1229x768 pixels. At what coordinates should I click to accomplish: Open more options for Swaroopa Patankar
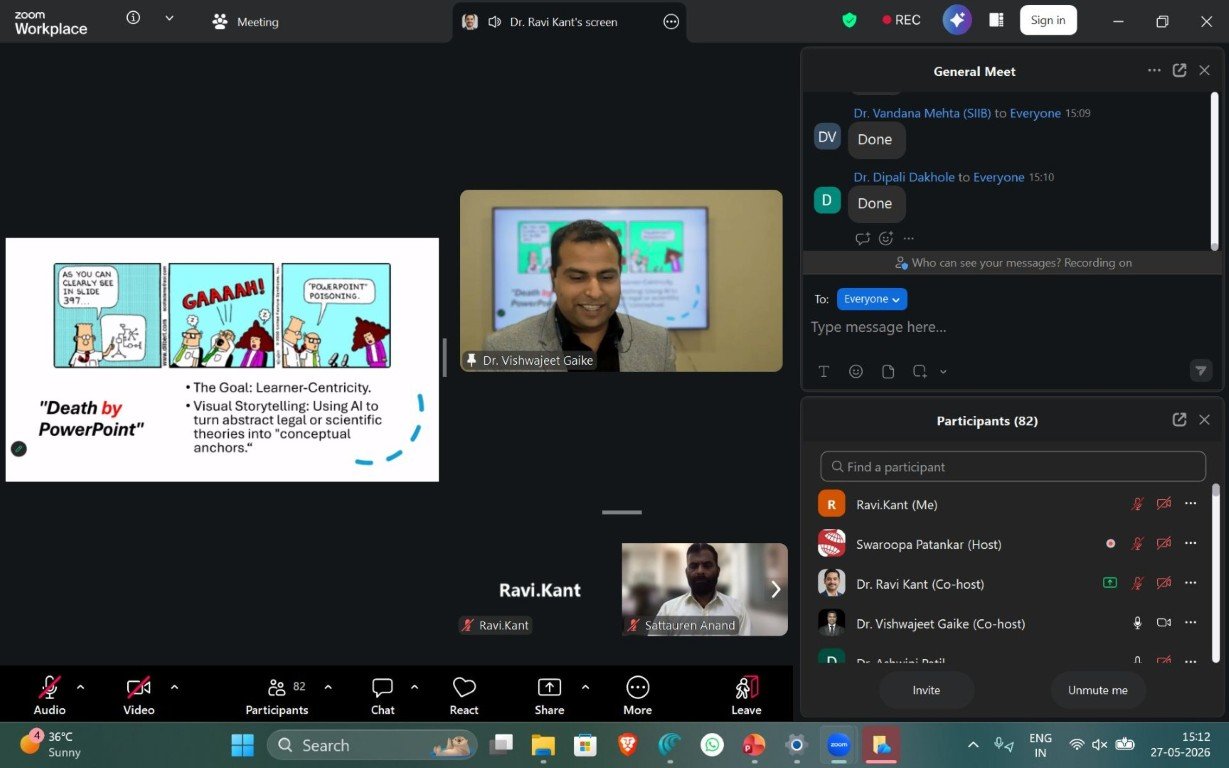point(1190,543)
